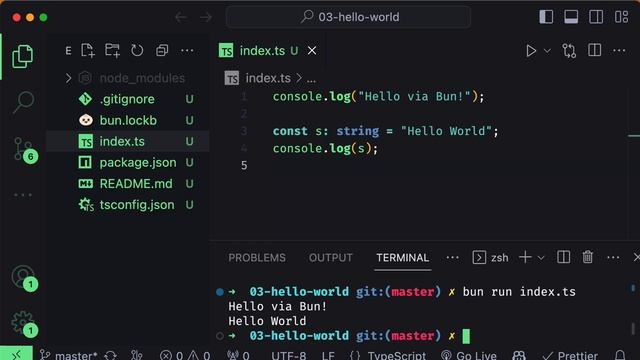Open the new terminal launch profile dropdown
Viewport: 640px width, 360px height.
click(541, 258)
